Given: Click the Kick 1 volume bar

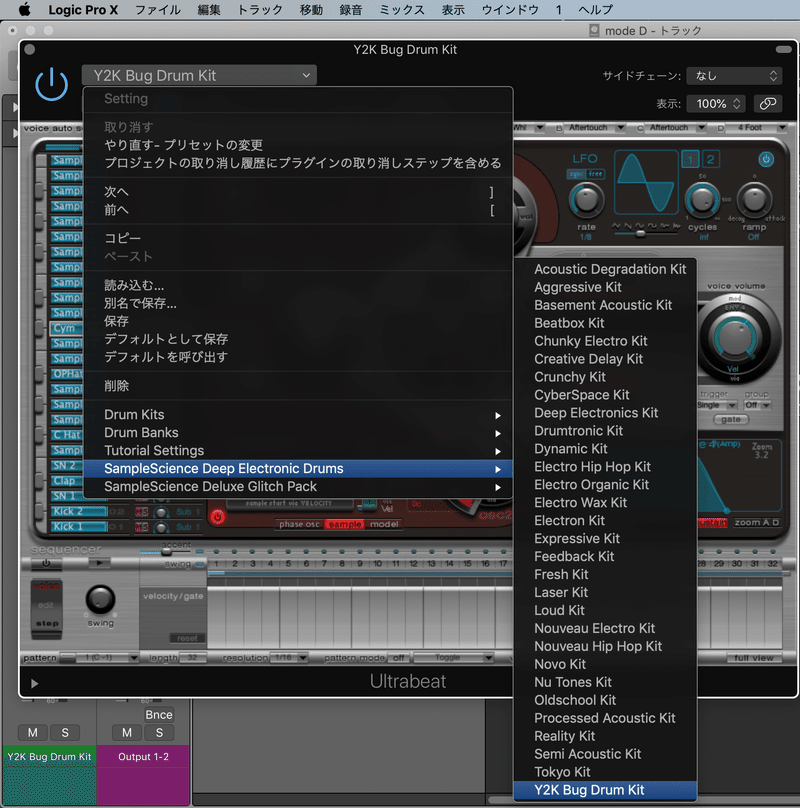Looking at the screenshot, I should 80,527.
